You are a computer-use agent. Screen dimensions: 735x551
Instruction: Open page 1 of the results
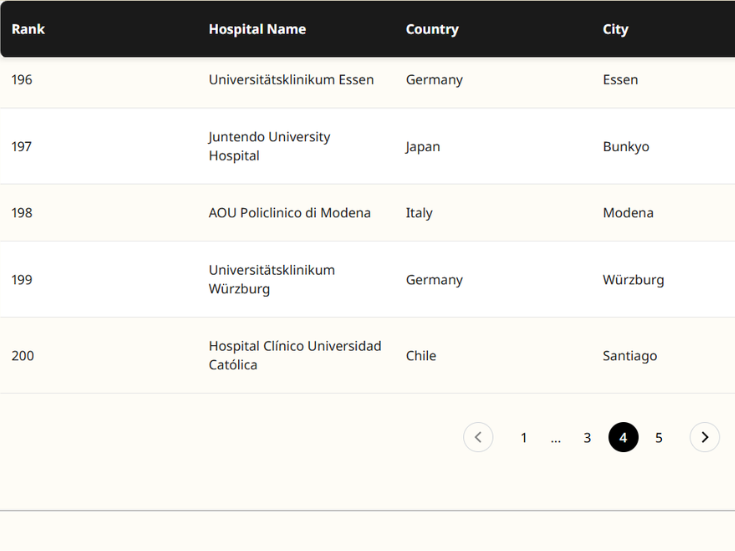[523, 438]
